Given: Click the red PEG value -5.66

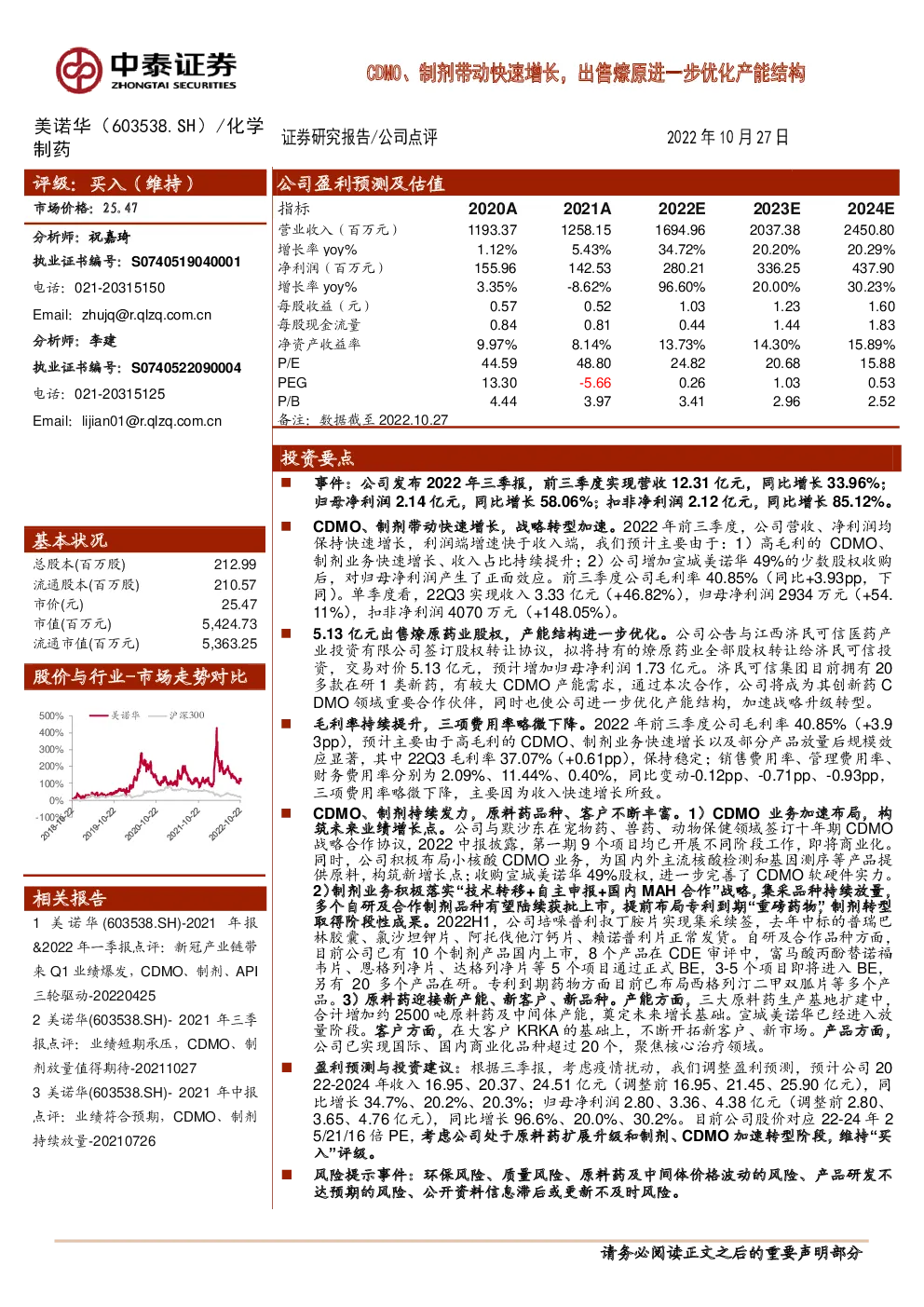Looking at the screenshot, I should click(x=594, y=383).
